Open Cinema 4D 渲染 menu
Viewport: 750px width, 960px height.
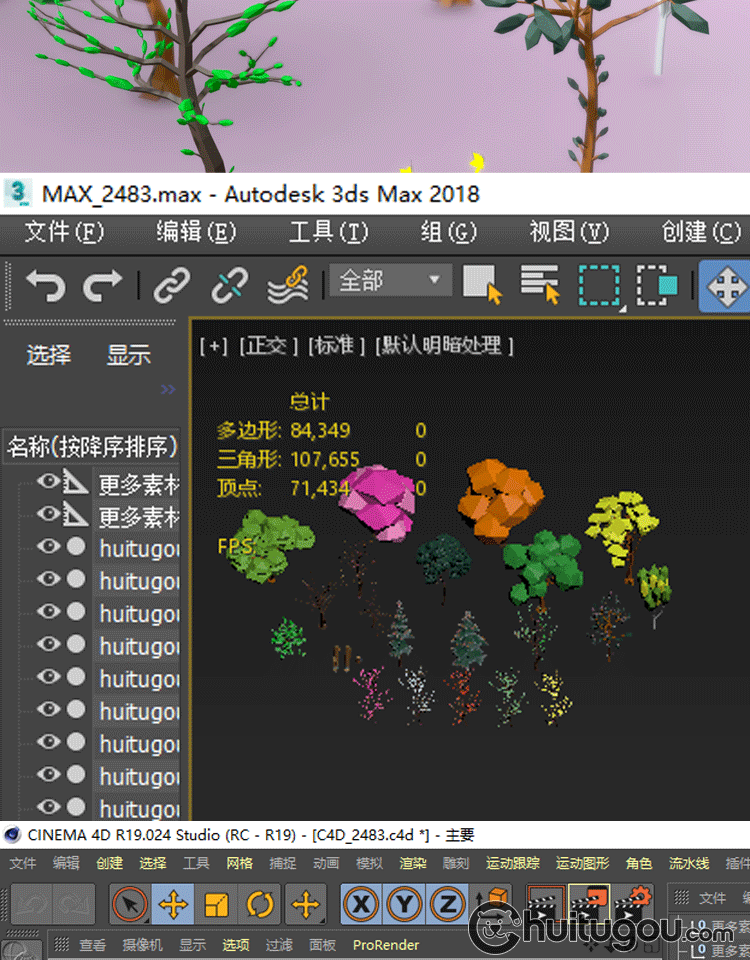413,863
